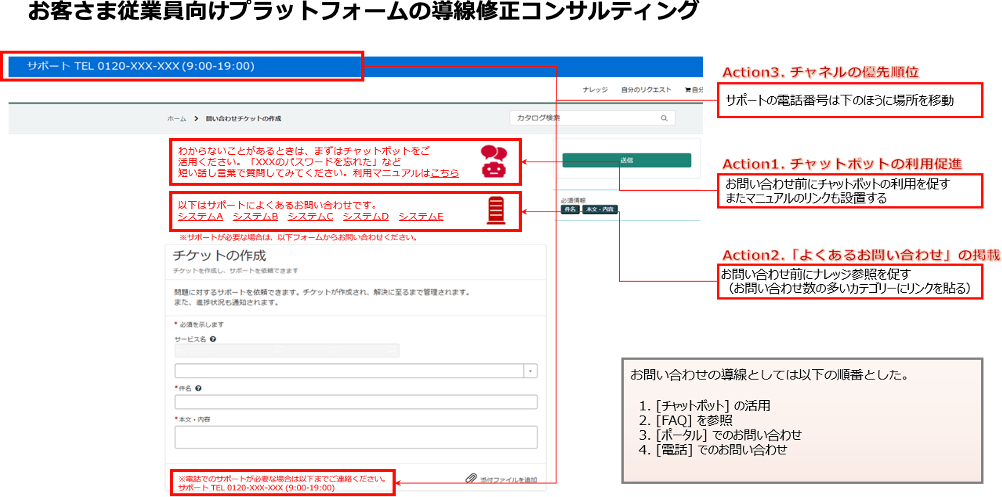The width and height of the screenshot is (1002, 497).
Task: Click the 件名 subject input field
Action: pyautogui.click(x=356, y=402)
